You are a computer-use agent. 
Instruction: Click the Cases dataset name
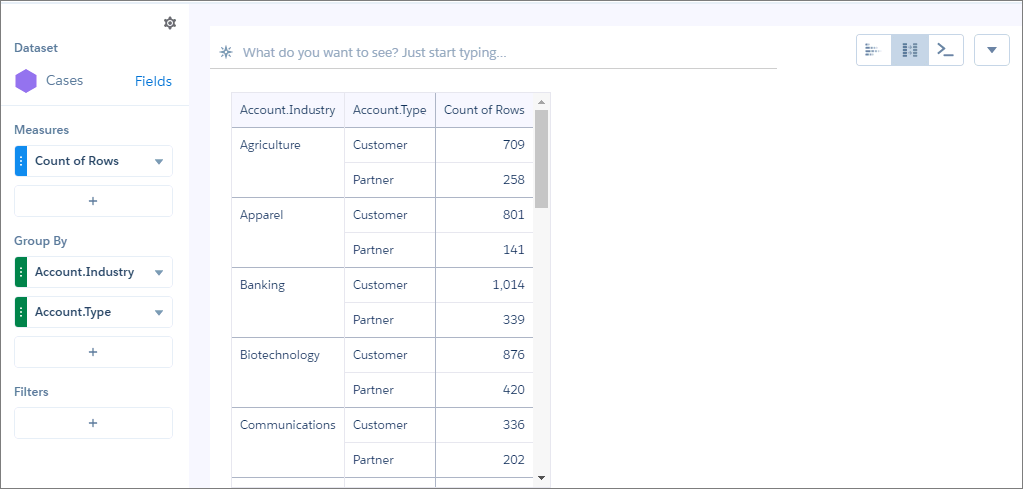pyautogui.click(x=65, y=81)
